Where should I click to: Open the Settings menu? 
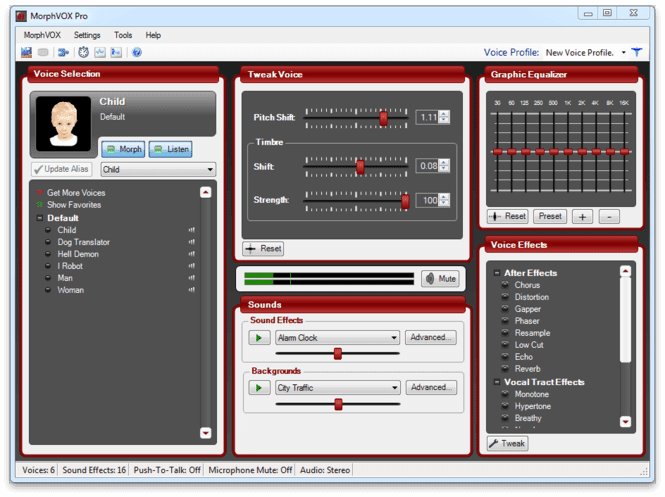click(87, 35)
